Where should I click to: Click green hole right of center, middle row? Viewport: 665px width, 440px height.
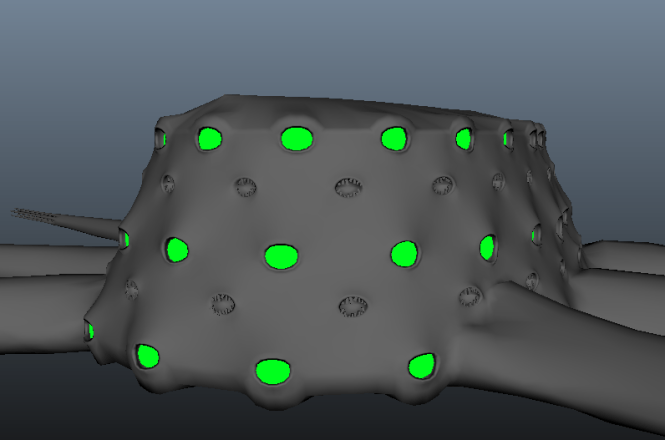(x=404, y=253)
